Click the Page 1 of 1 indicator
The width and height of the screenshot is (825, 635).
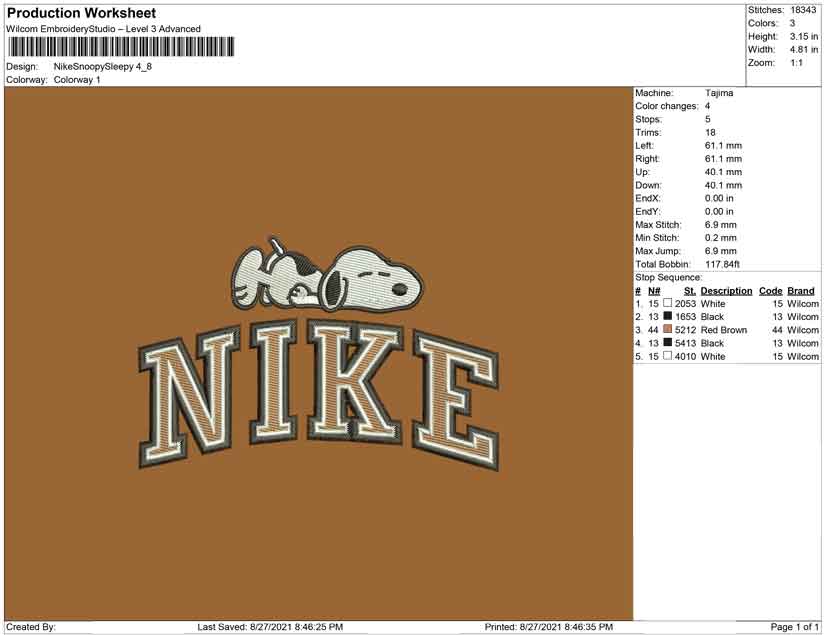pyautogui.click(x=794, y=627)
